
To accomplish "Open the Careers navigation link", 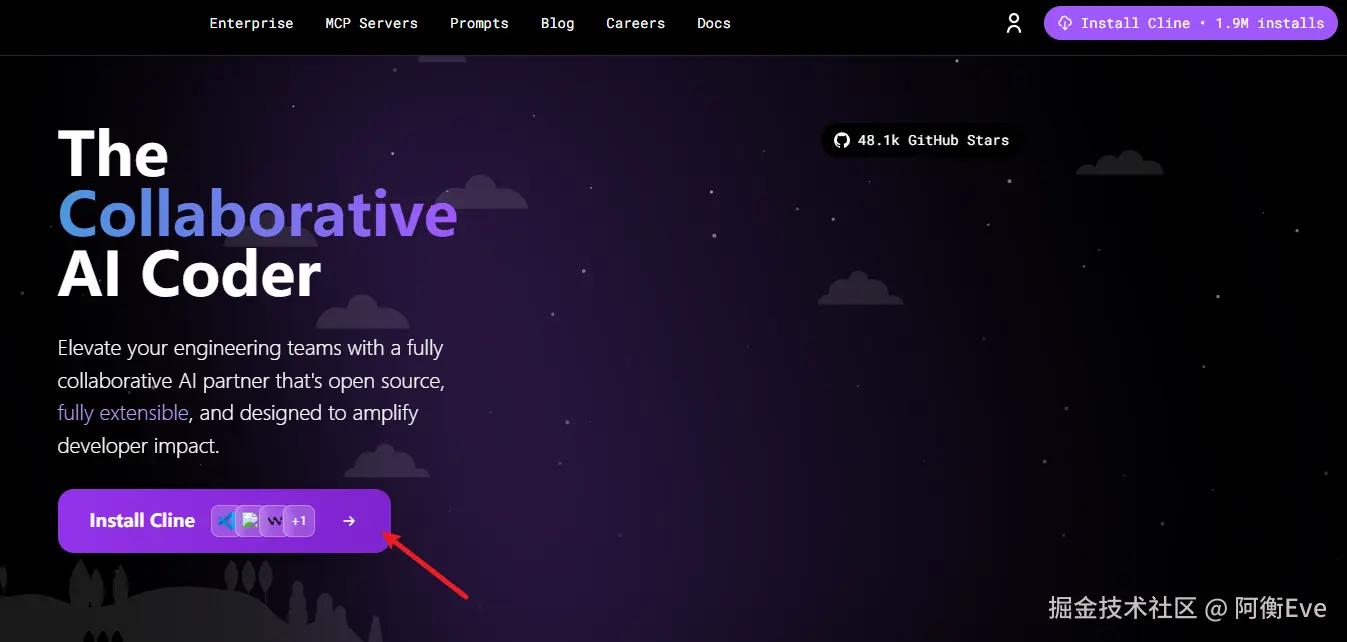I will pos(635,23).
